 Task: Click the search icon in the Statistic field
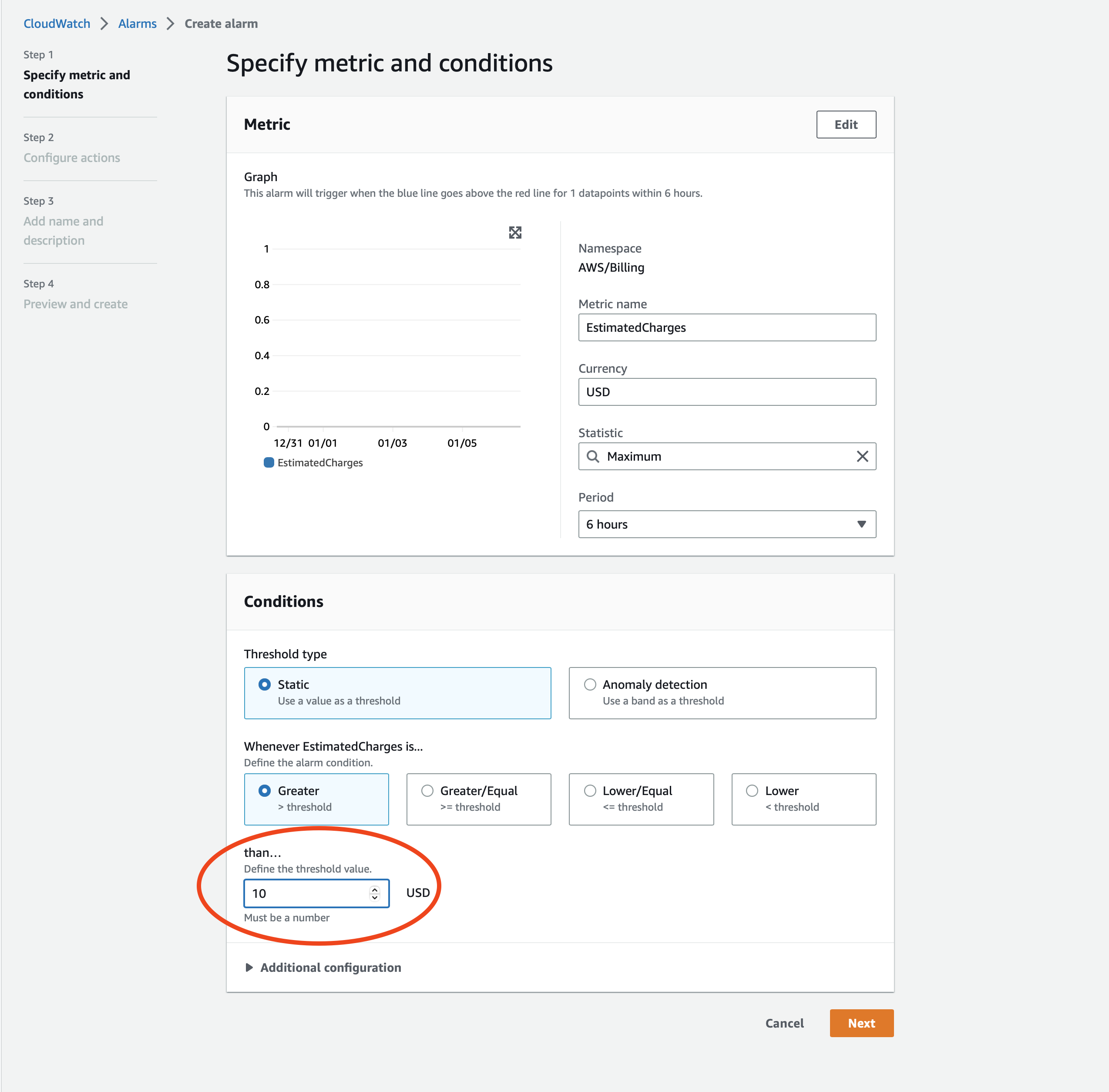tap(593, 456)
